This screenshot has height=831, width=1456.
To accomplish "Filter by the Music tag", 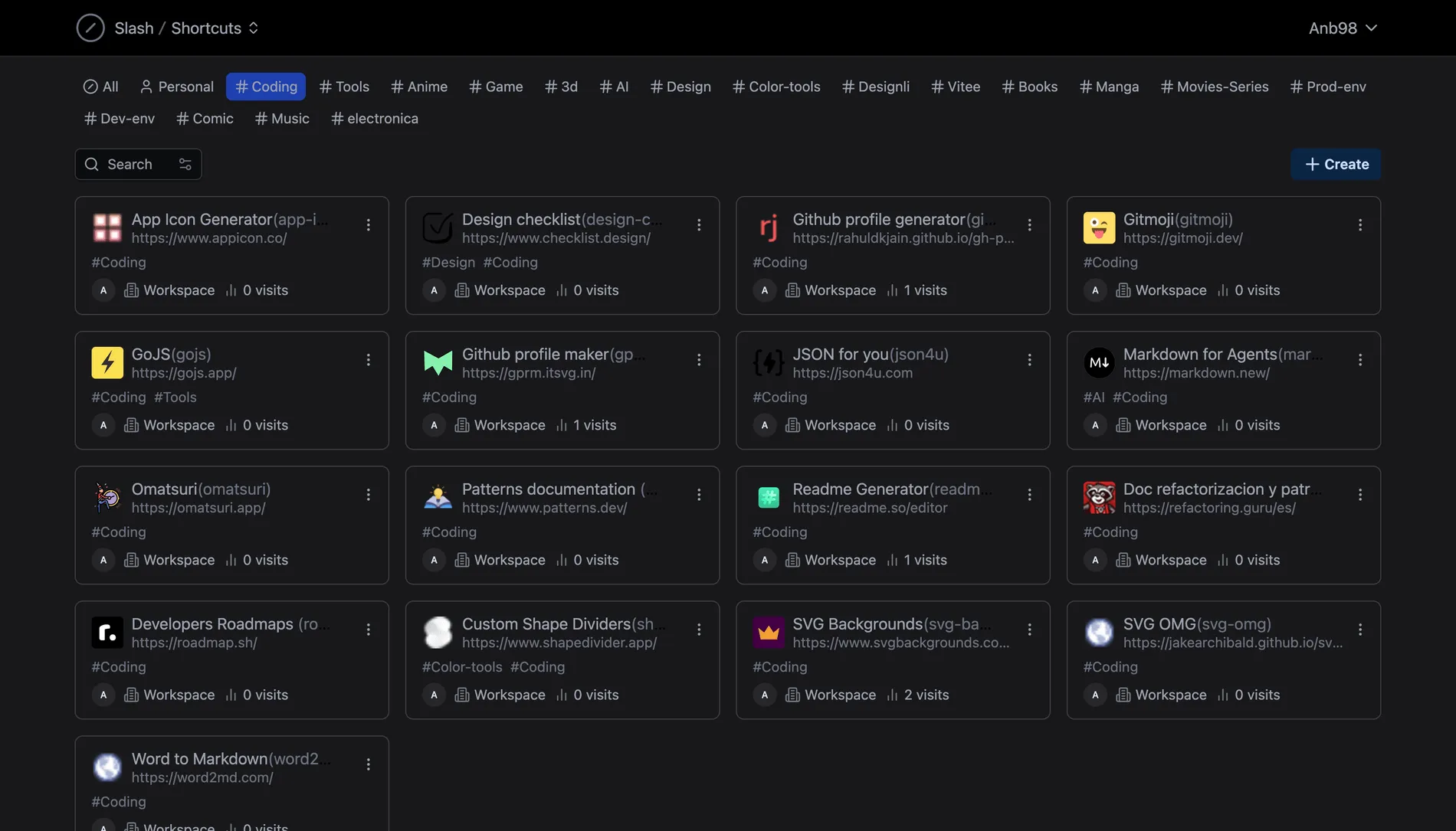I will pos(282,119).
